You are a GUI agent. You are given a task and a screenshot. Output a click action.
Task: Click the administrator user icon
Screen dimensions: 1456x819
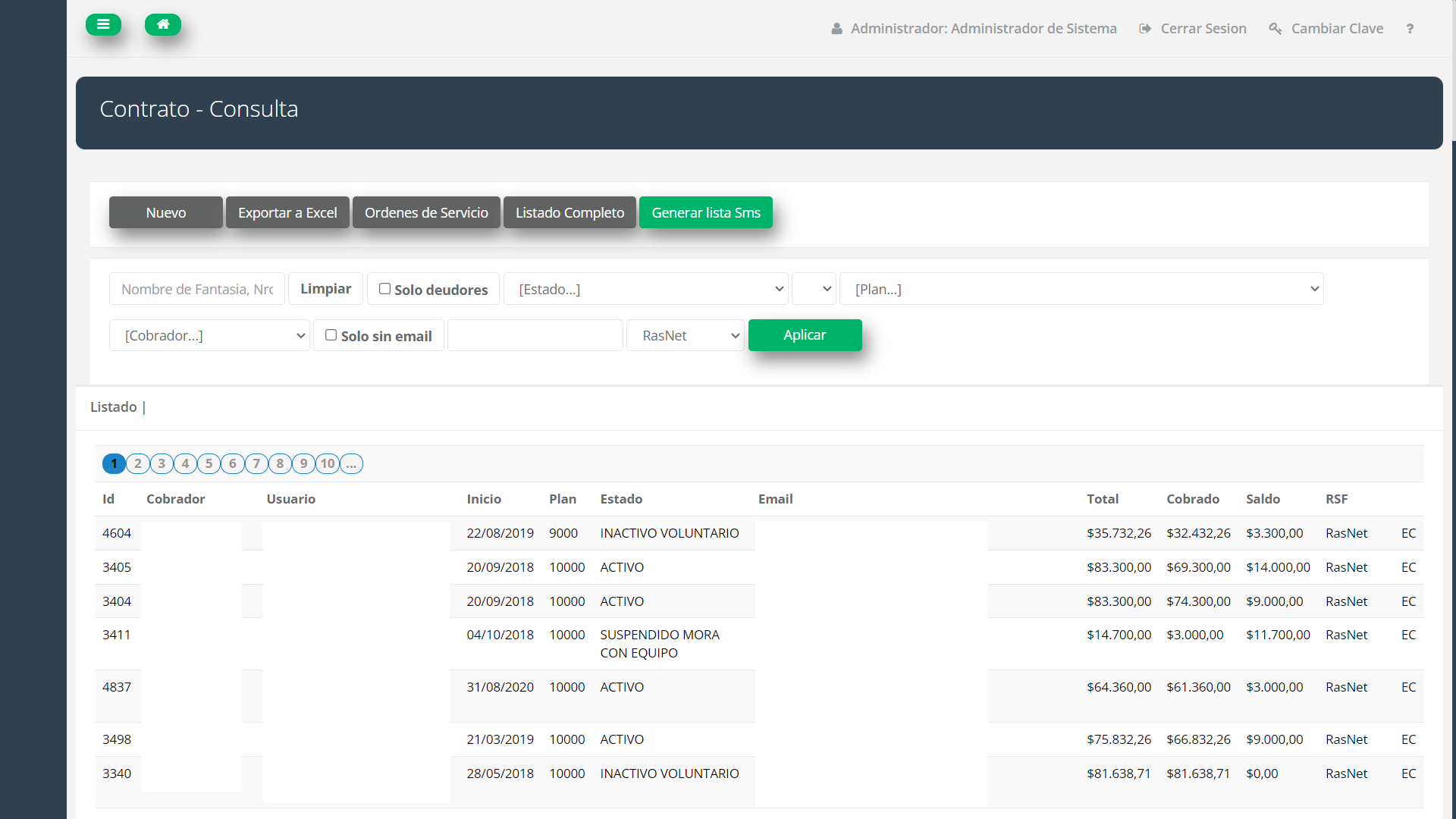click(x=836, y=29)
